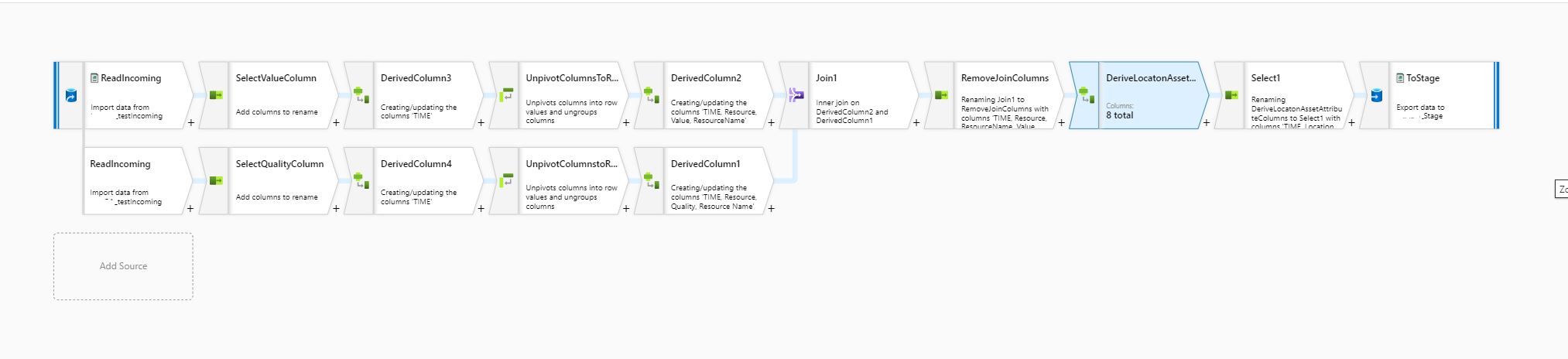Click plus after RemoveJoinColumns
The width and height of the screenshot is (1568, 359).
1061,122
